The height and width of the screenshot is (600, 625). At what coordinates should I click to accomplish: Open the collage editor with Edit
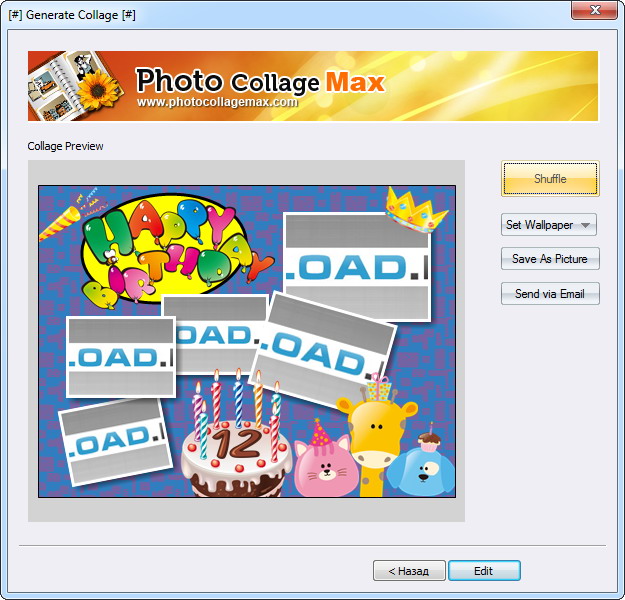(x=484, y=571)
